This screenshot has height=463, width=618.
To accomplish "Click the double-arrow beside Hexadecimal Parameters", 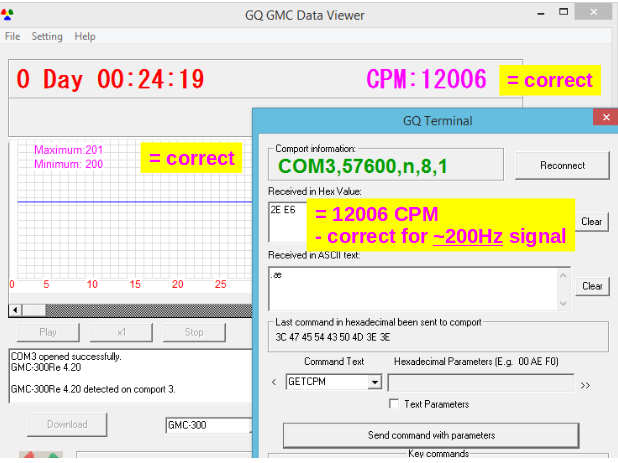I will [585, 385].
